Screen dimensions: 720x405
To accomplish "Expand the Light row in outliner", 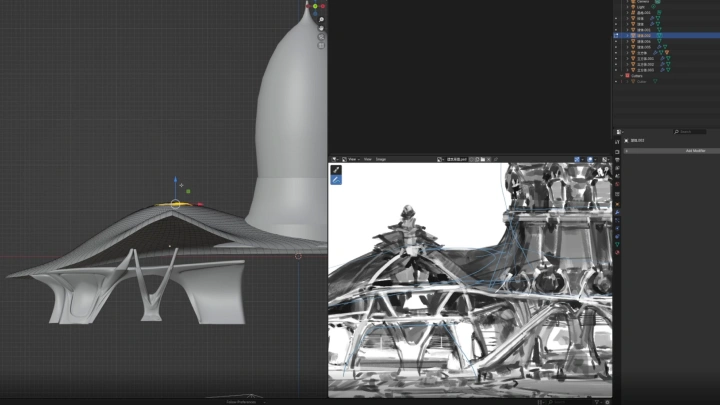I will (x=627, y=7).
